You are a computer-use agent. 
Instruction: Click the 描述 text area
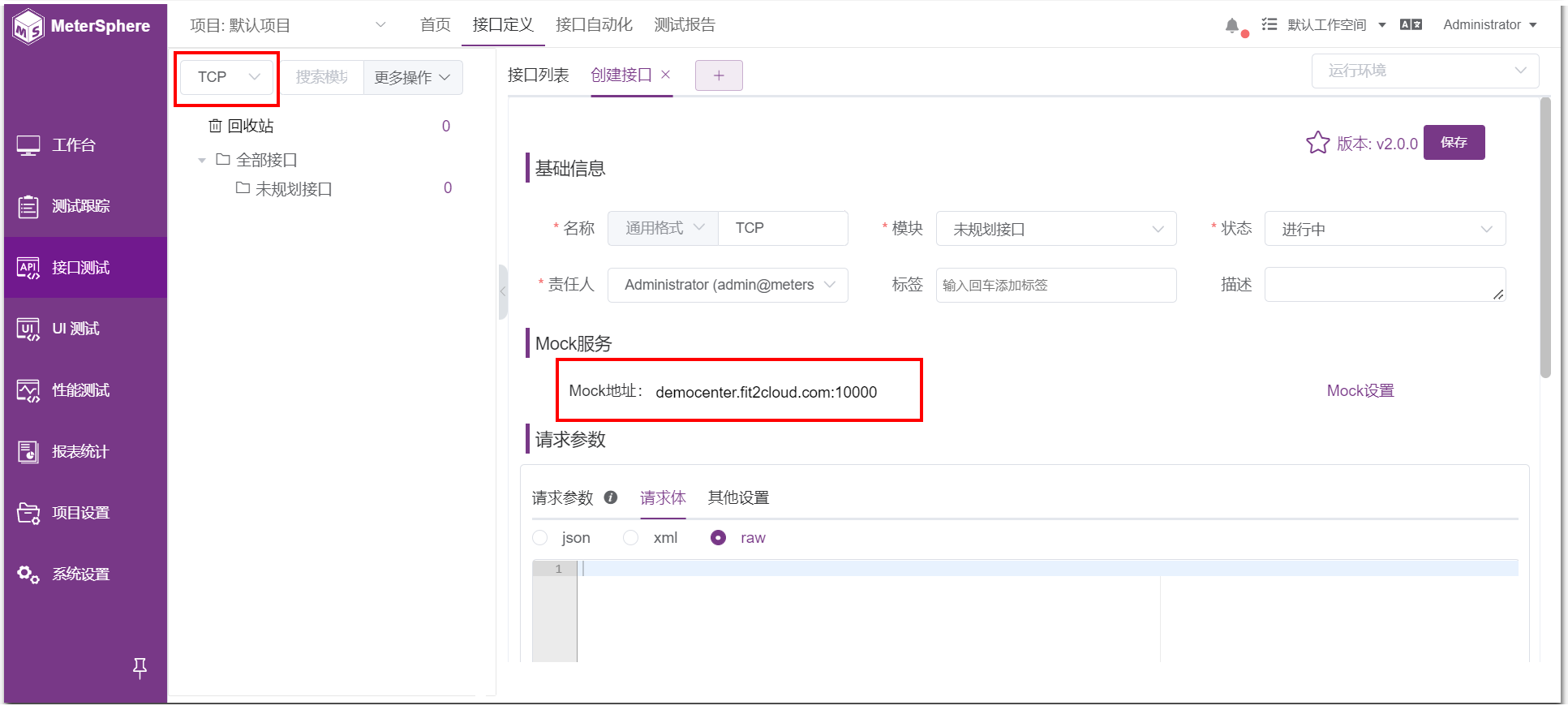(x=1385, y=284)
